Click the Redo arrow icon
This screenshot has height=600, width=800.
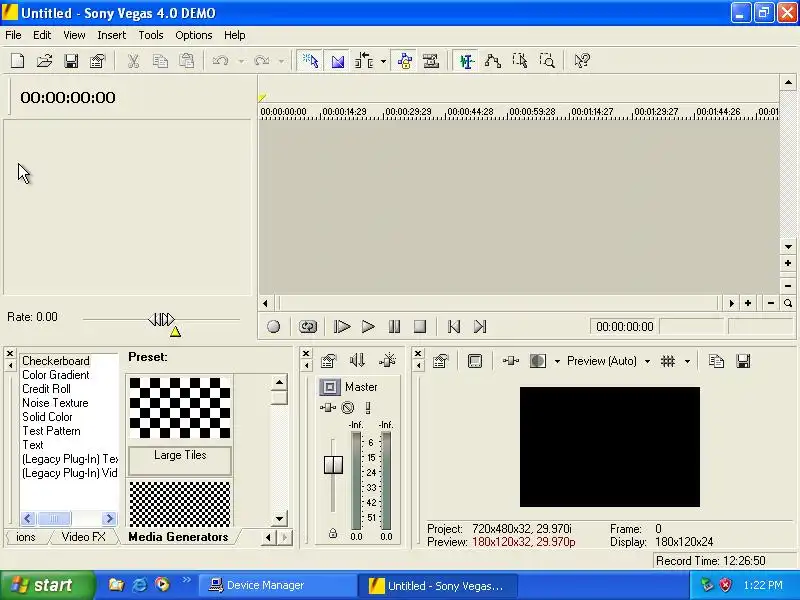[x=262, y=61]
